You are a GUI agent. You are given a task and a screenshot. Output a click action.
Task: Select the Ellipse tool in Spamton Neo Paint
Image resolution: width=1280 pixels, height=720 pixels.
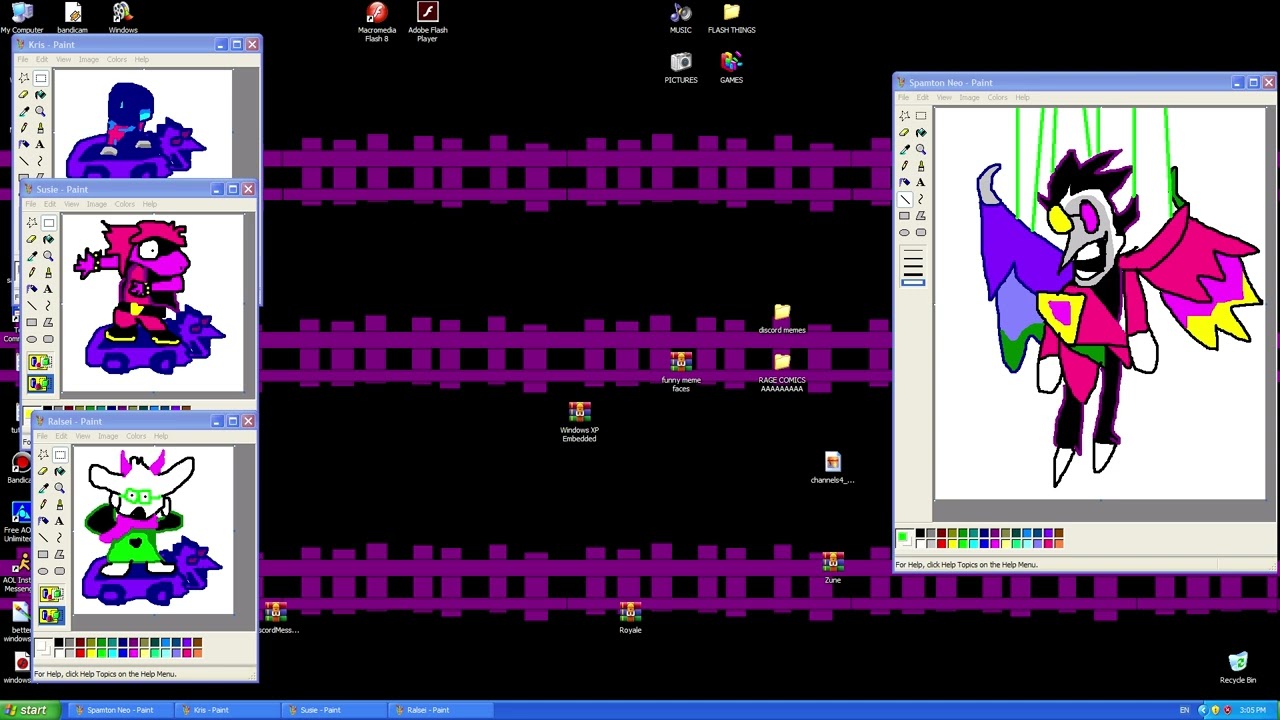pyautogui.click(x=904, y=233)
